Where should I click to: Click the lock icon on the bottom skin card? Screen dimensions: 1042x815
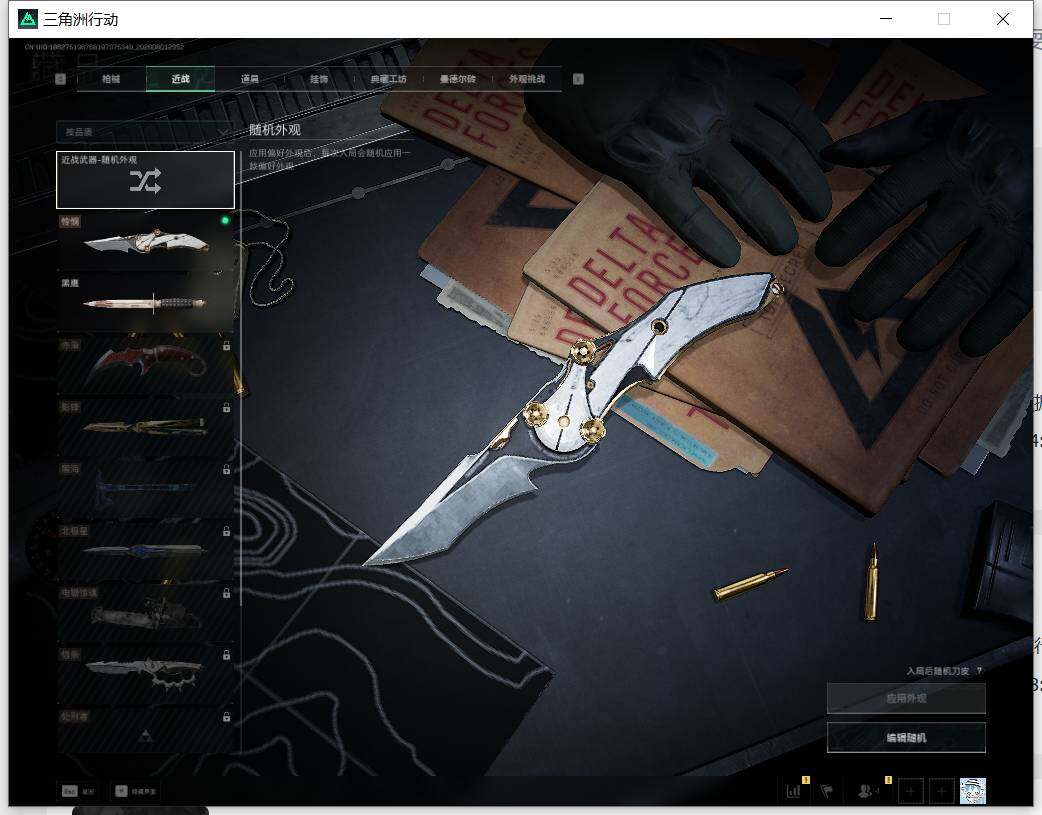coord(227,717)
